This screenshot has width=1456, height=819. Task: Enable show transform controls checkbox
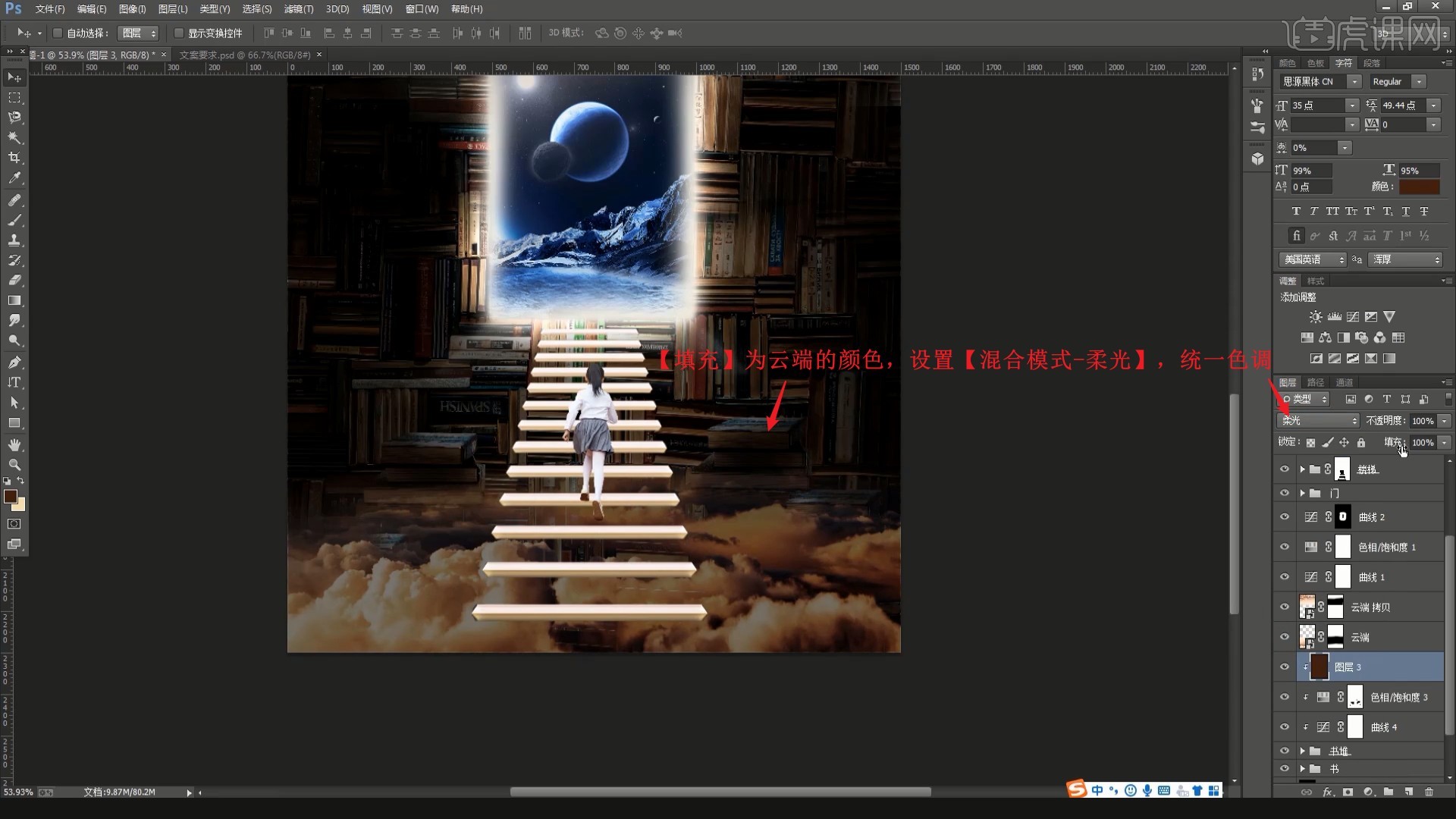[x=179, y=33]
